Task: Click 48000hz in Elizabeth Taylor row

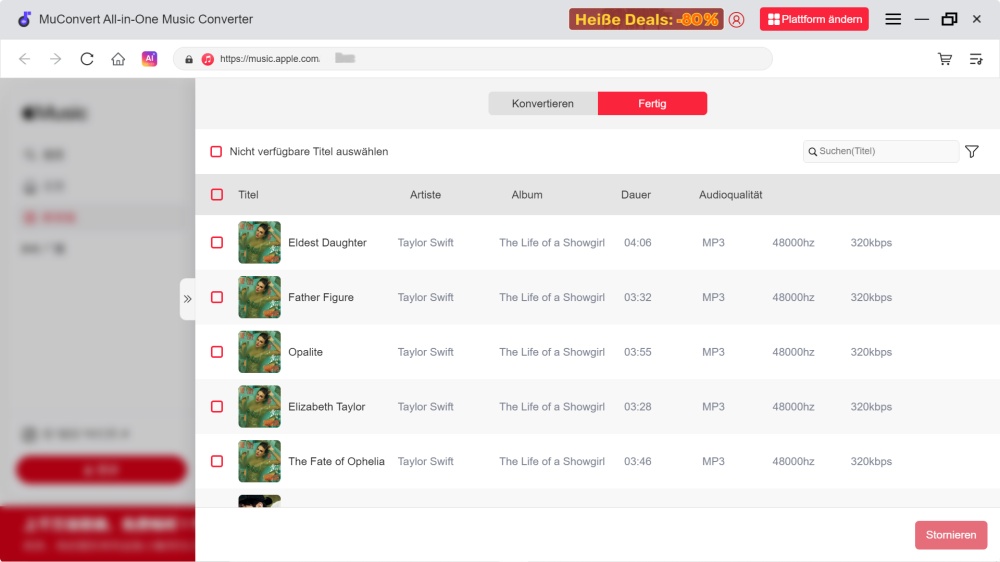Action: tap(793, 406)
